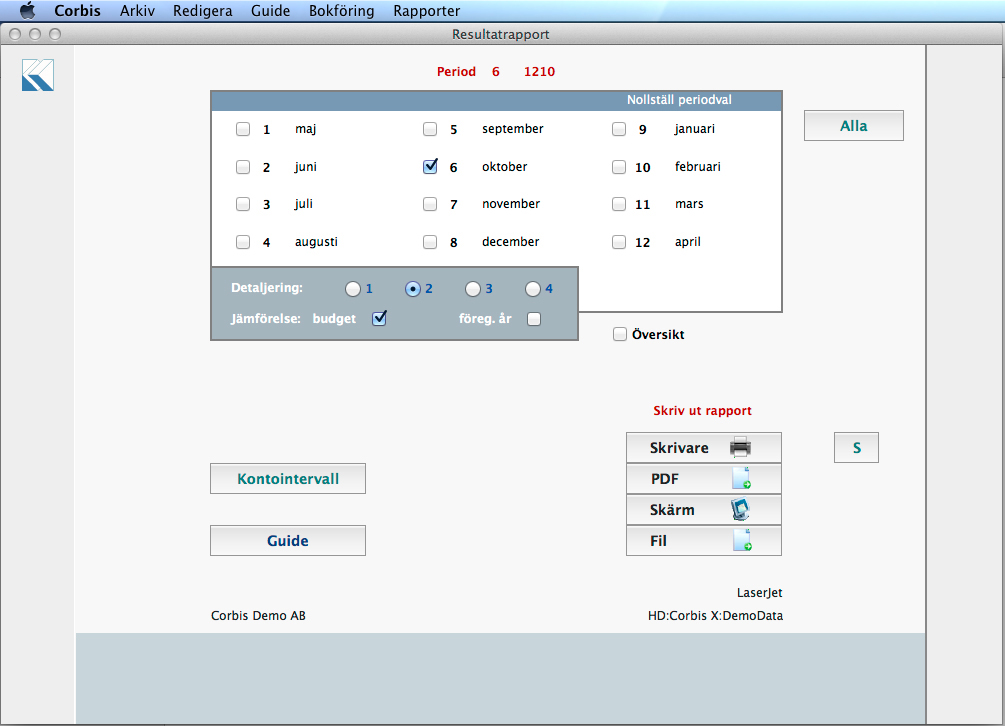
Task: Export report with PDF button
Action: (704, 479)
